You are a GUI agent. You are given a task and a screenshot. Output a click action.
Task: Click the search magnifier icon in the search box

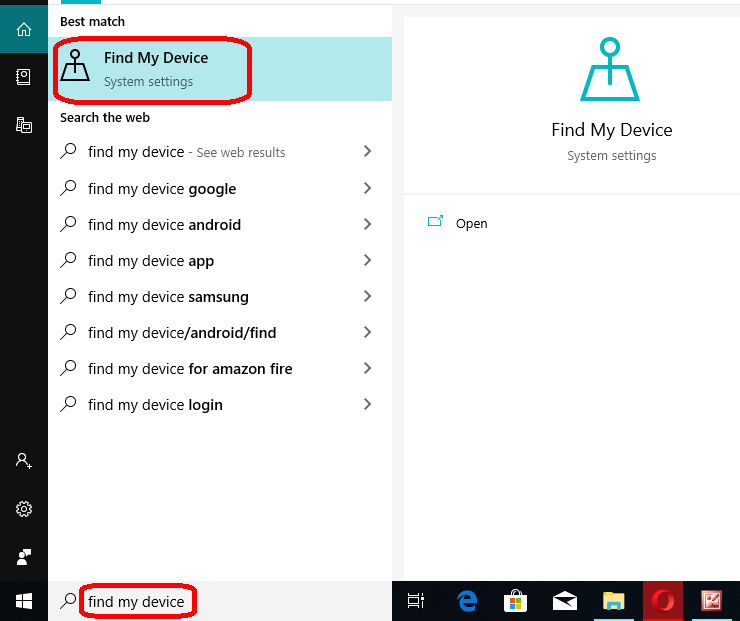[68, 601]
